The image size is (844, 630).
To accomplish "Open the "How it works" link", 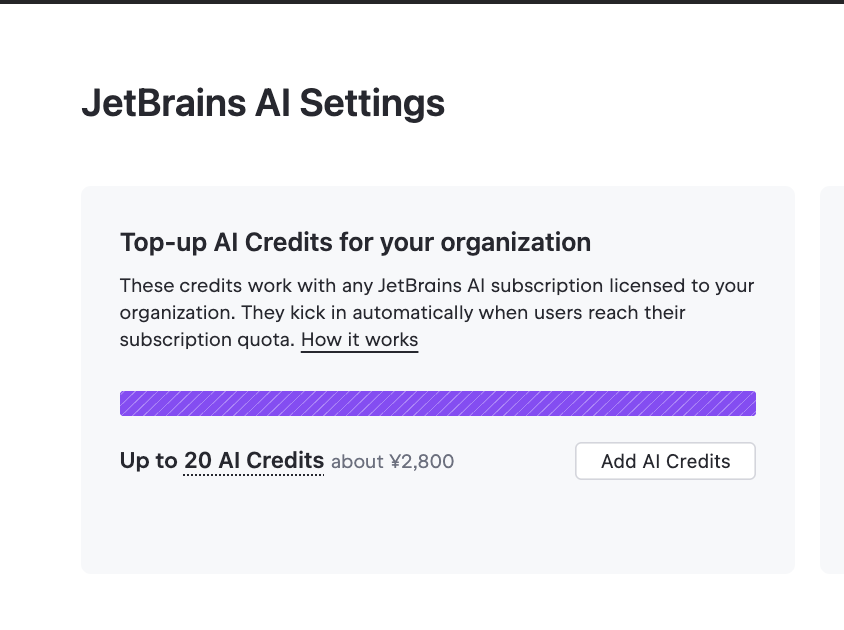I will pyautogui.click(x=359, y=340).
